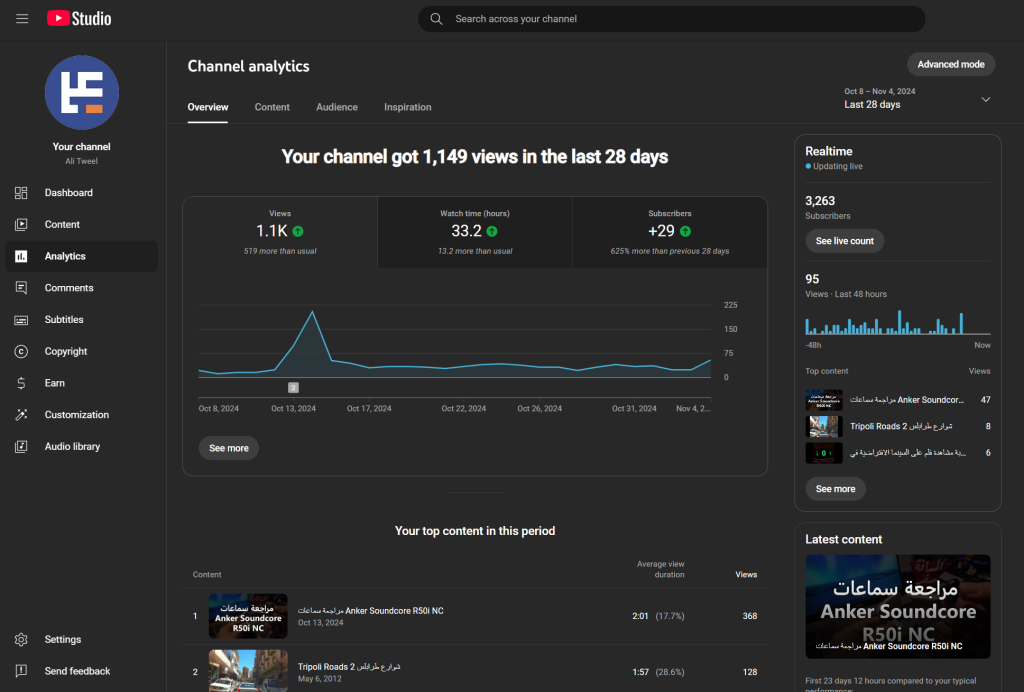Click the video marker 2 on chart timeline

pos(293,388)
